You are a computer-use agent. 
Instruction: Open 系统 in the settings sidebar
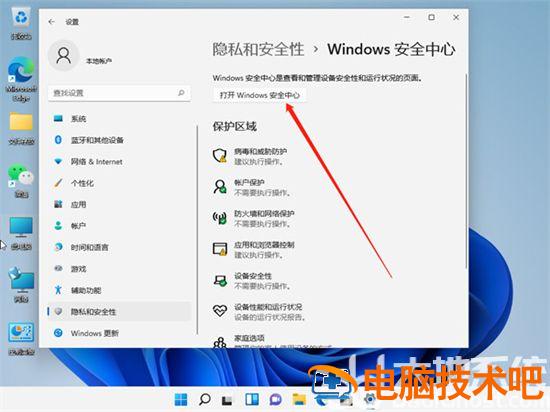click(x=119, y=119)
